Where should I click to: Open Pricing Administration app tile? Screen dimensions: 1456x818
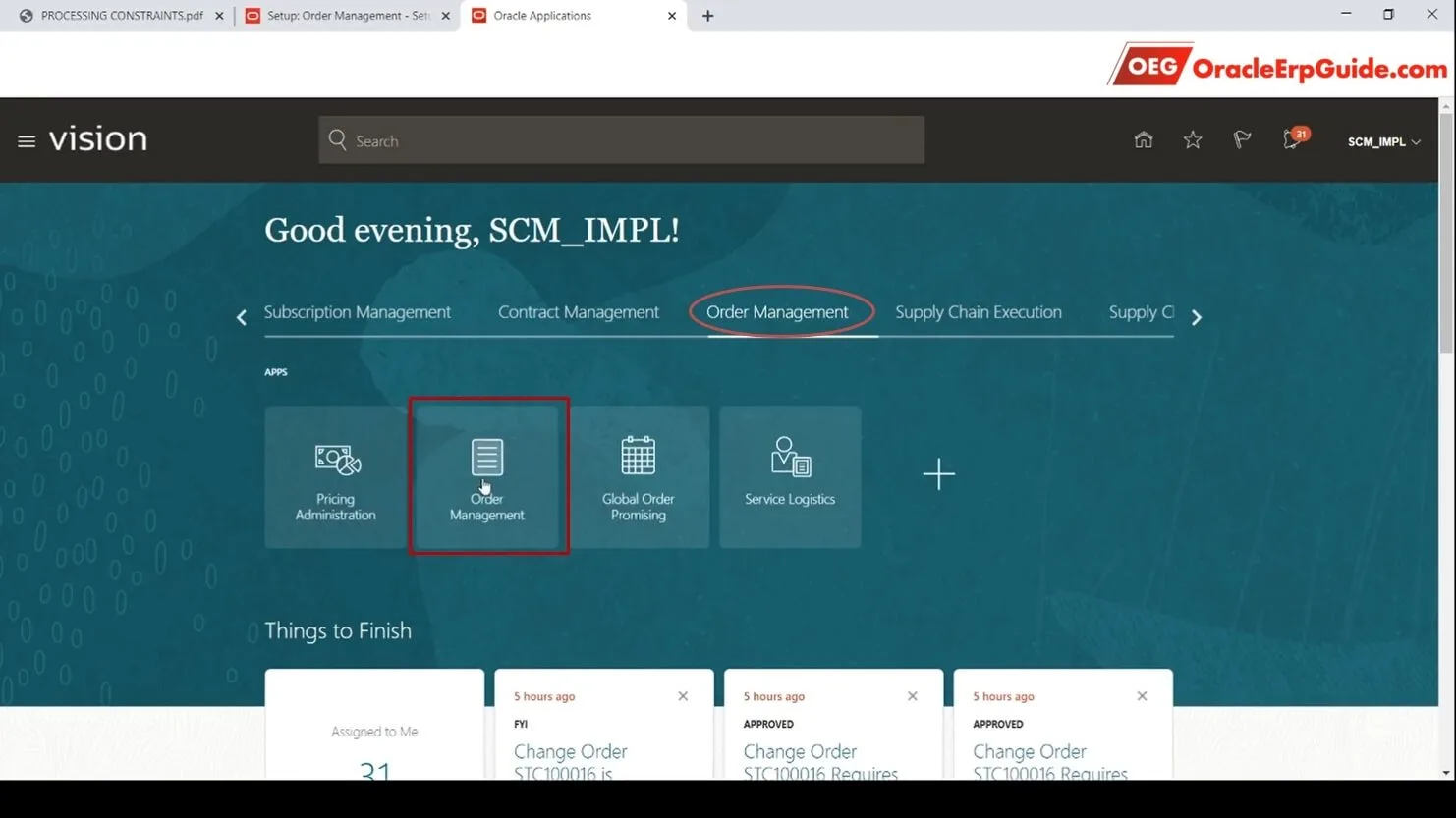(x=335, y=477)
